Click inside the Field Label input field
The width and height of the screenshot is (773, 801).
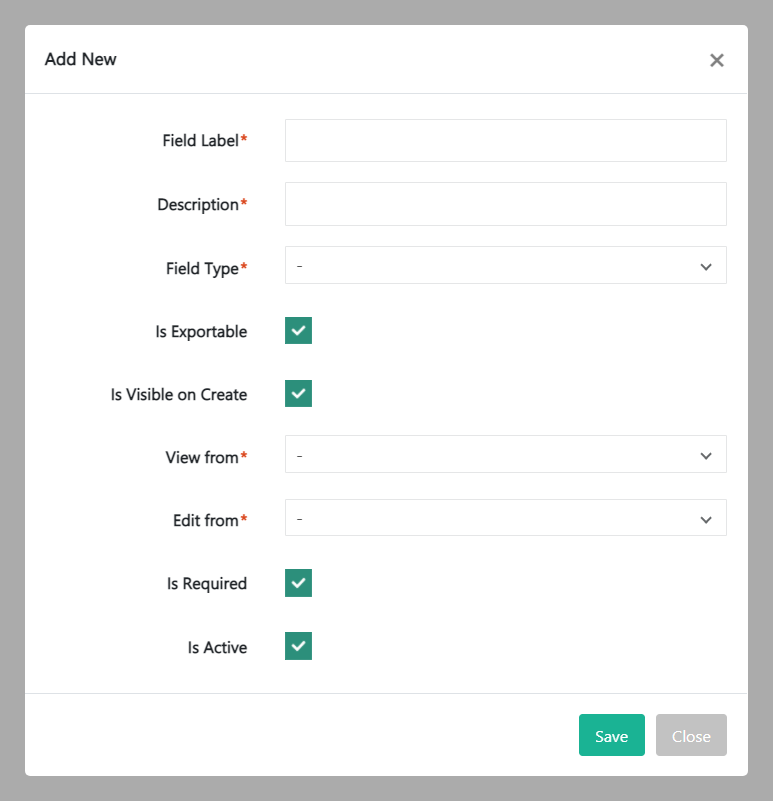tap(505, 140)
